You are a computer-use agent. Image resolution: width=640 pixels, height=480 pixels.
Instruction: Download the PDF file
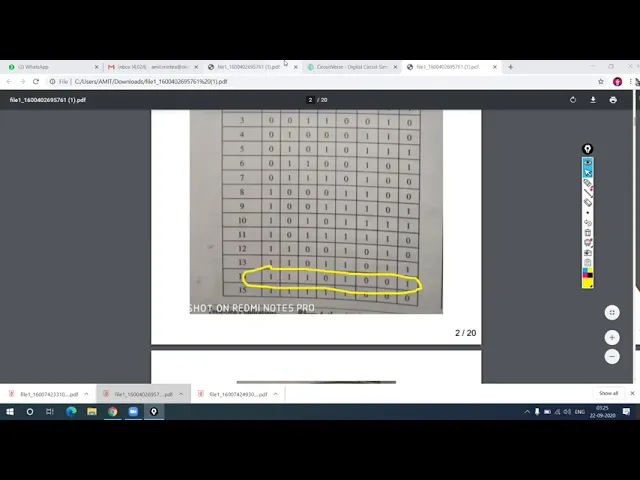593,100
